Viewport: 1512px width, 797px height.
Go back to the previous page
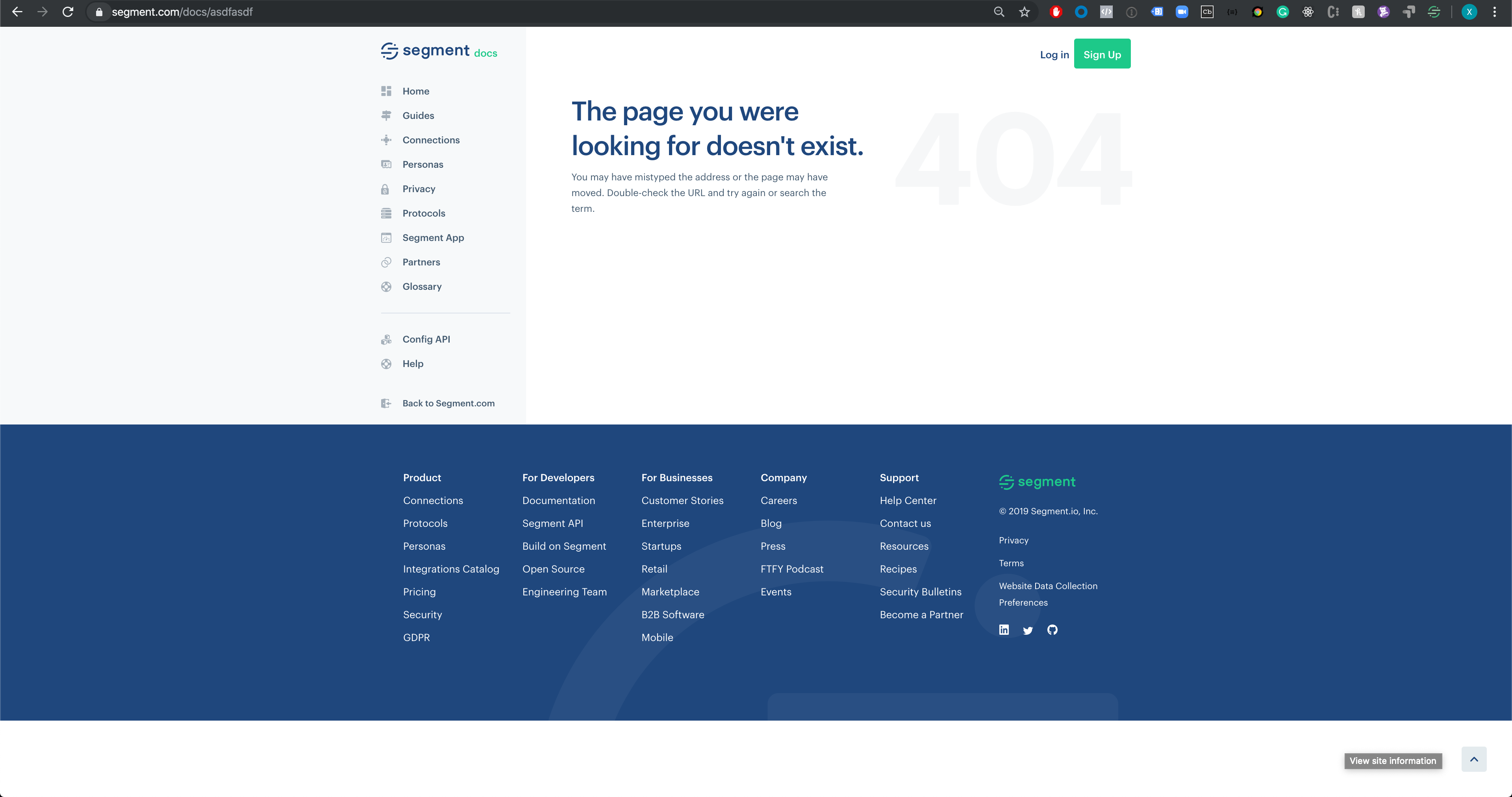[17, 12]
